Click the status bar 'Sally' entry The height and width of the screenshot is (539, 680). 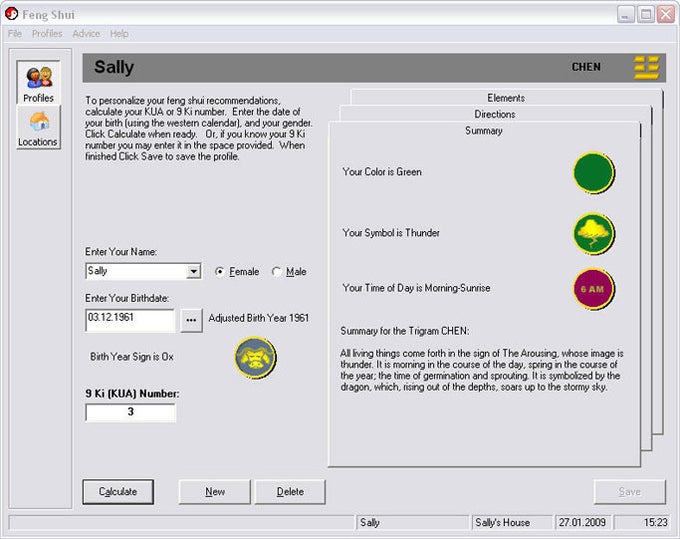(x=412, y=523)
